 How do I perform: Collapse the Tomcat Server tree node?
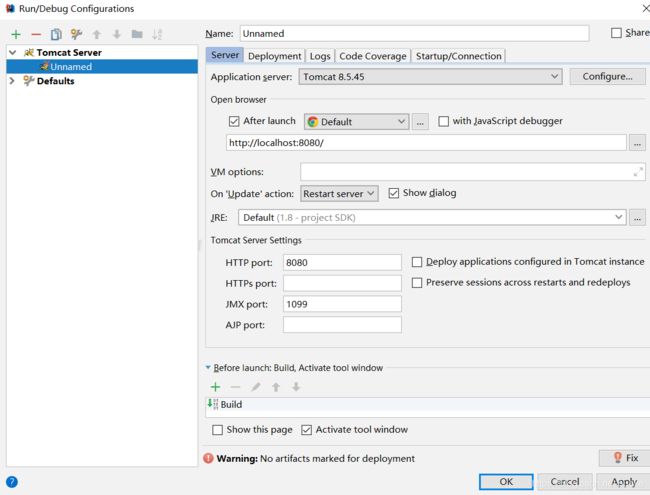[12, 53]
